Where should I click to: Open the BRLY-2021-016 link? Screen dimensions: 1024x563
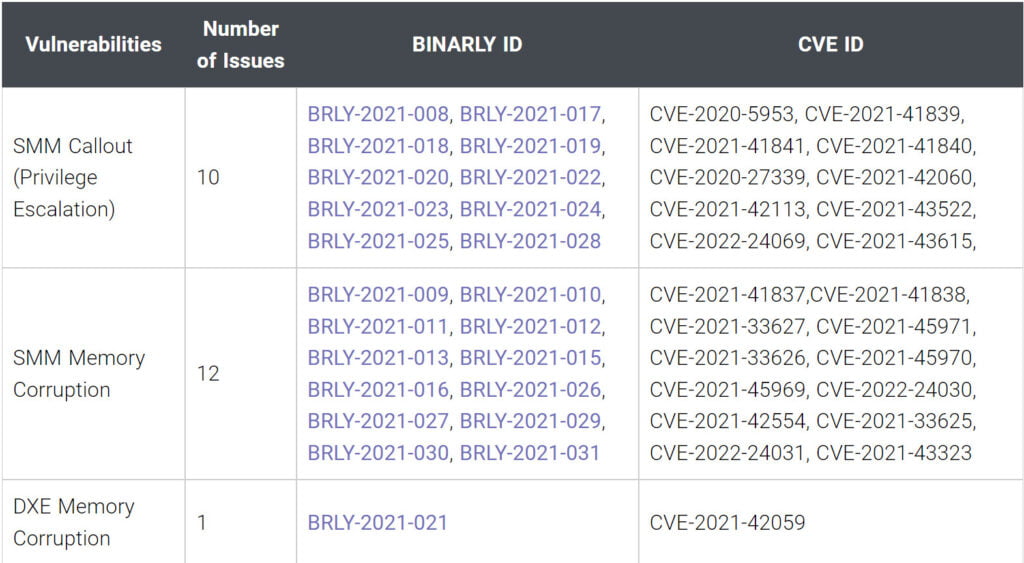click(378, 389)
